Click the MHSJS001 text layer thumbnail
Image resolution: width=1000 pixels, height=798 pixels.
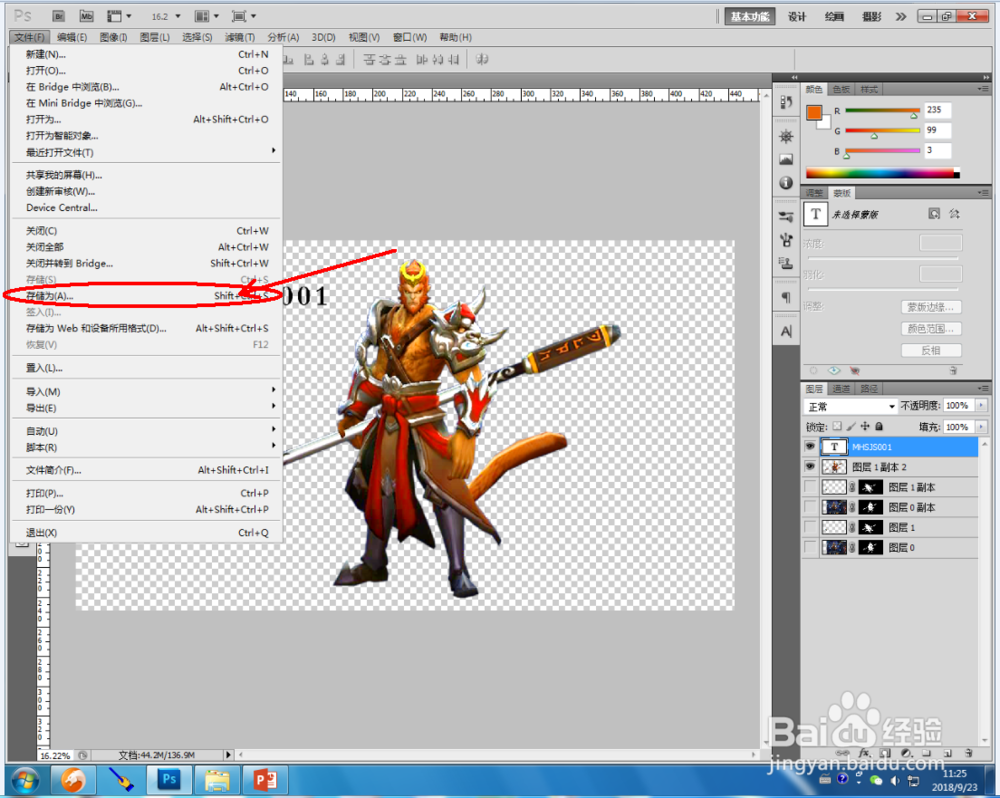click(x=834, y=447)
